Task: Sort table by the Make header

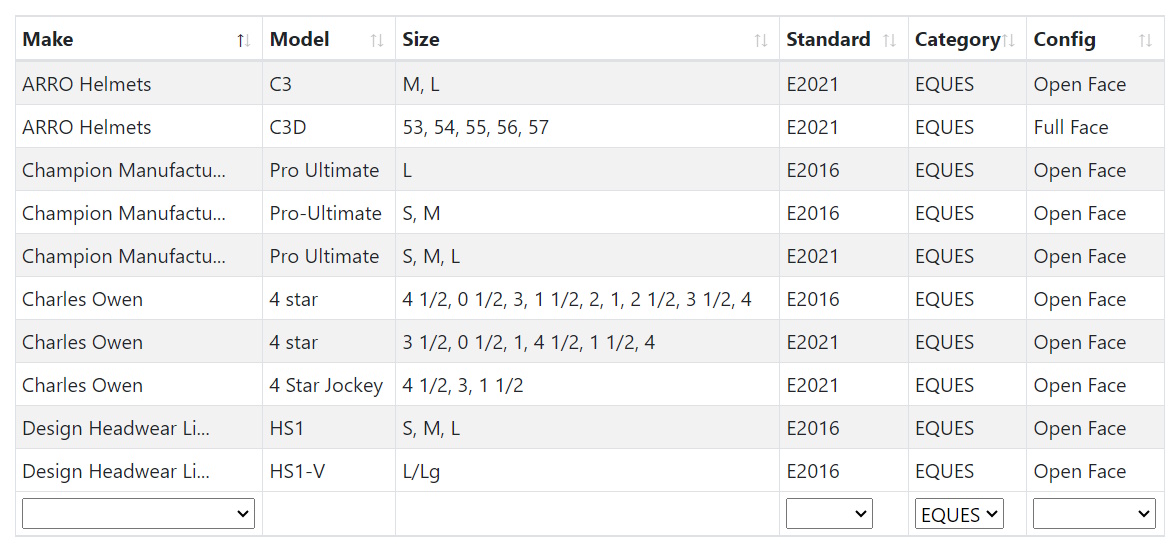Action: pyautogui.click(x=48, y=40)
